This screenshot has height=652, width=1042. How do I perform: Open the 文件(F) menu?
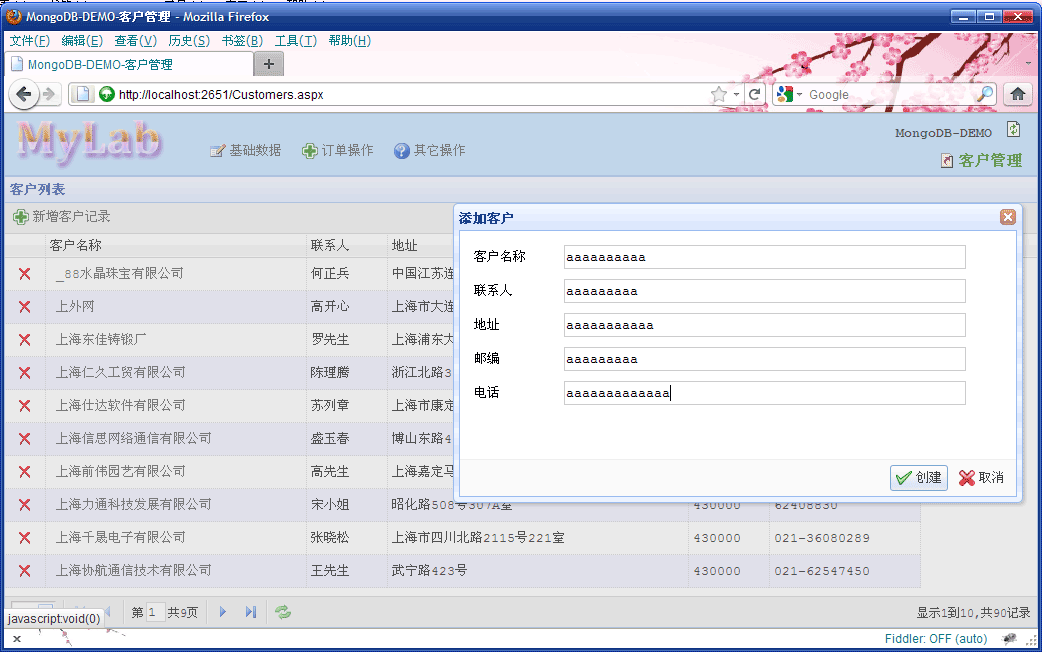(30, 41)
